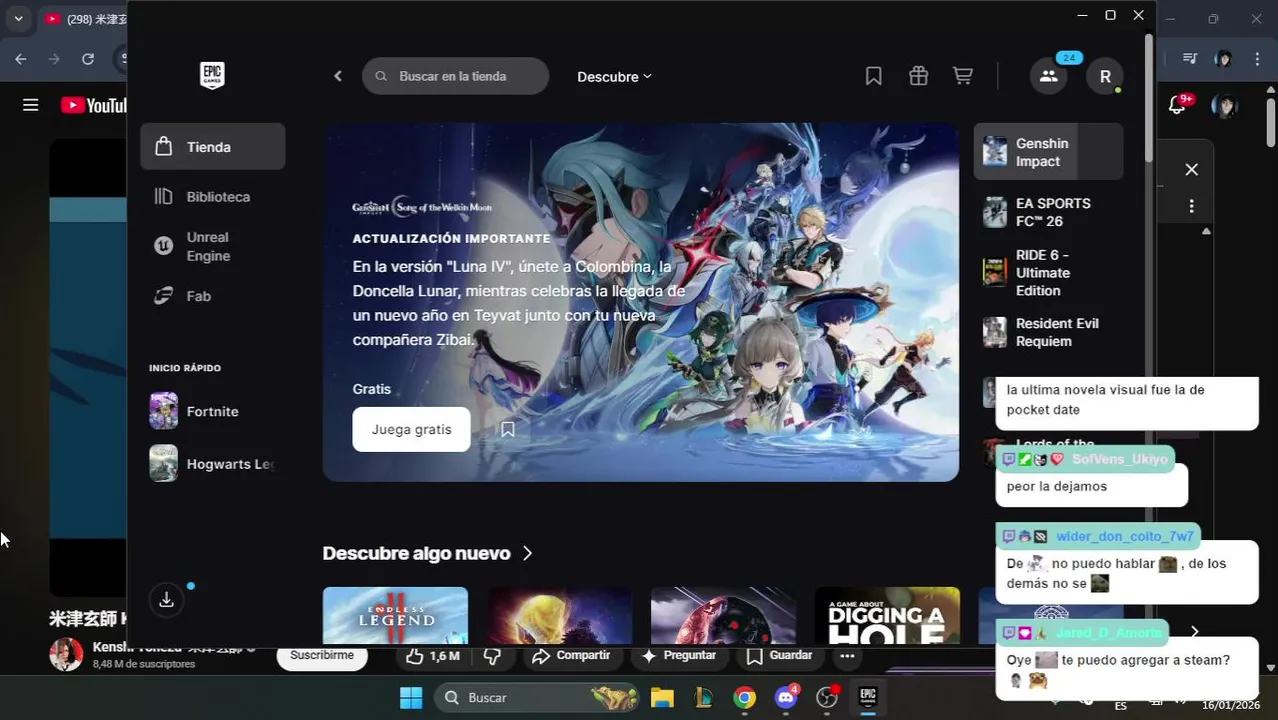Open Descubre algo nuevo section
Image resolution: width=1278 pixels, height=720 pixels.
point(428,553)
